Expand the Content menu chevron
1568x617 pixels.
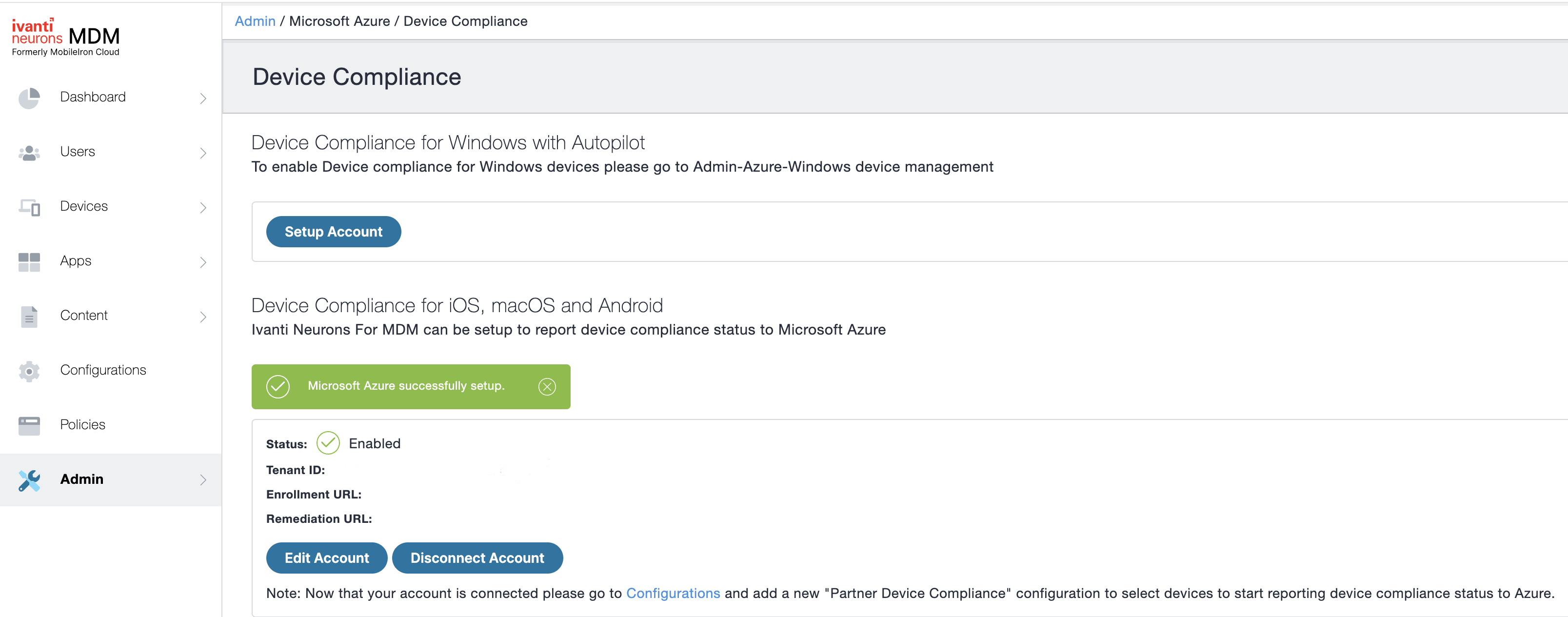click(203, 317)
